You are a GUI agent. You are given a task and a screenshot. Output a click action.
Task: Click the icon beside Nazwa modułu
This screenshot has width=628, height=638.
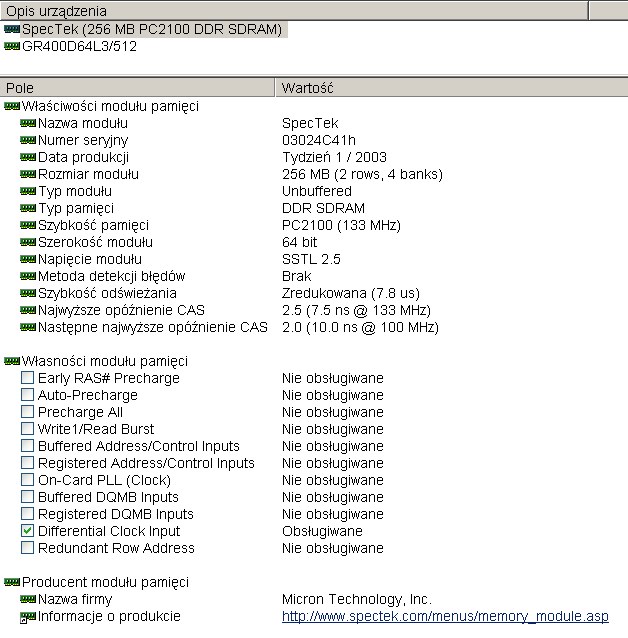coord(28,123)
